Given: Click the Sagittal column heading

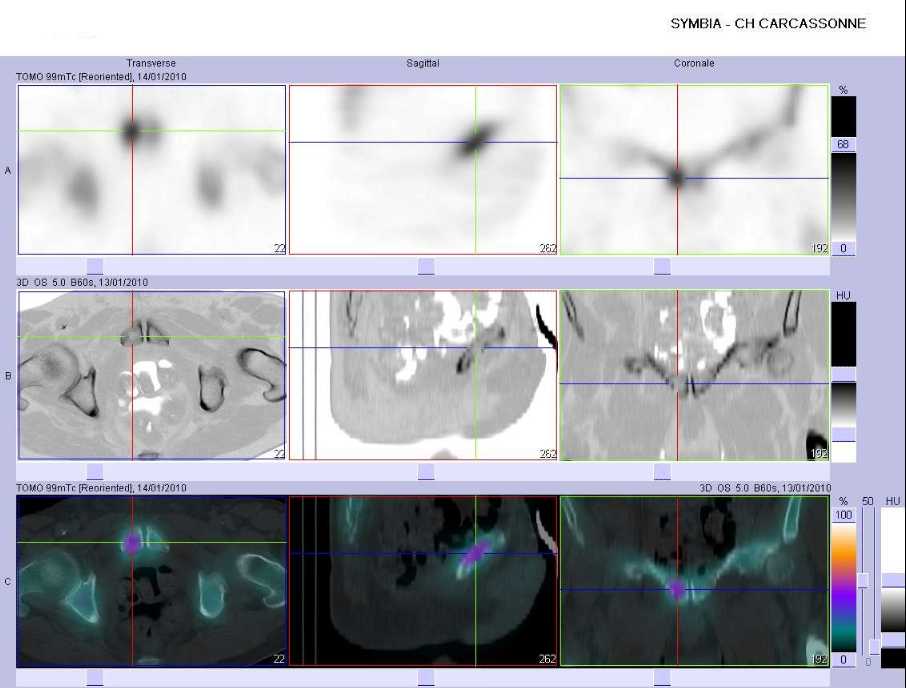Looking at the screenshot, I should [422, 63].
